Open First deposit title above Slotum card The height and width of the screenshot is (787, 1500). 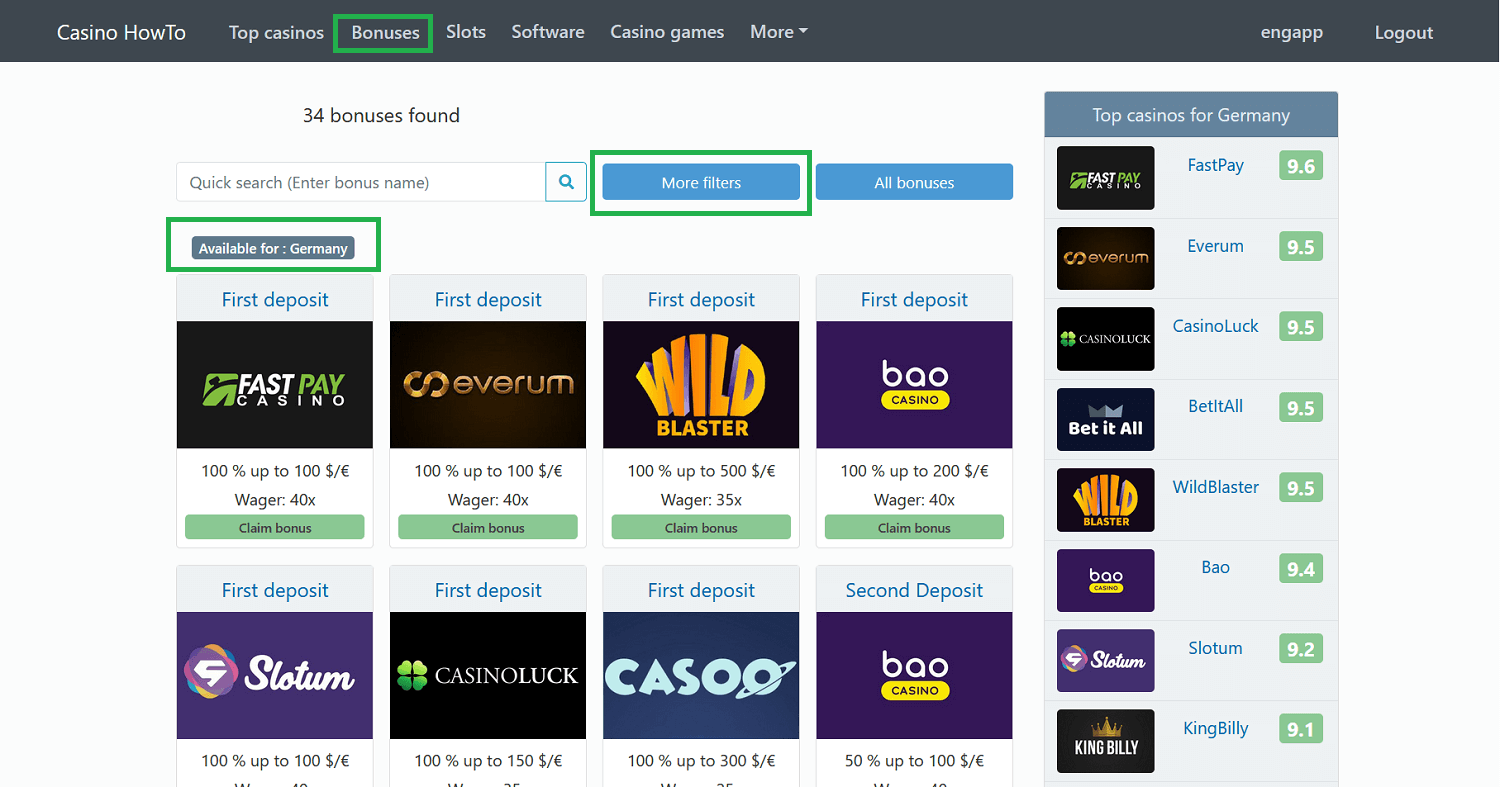[x=275, y=590]
